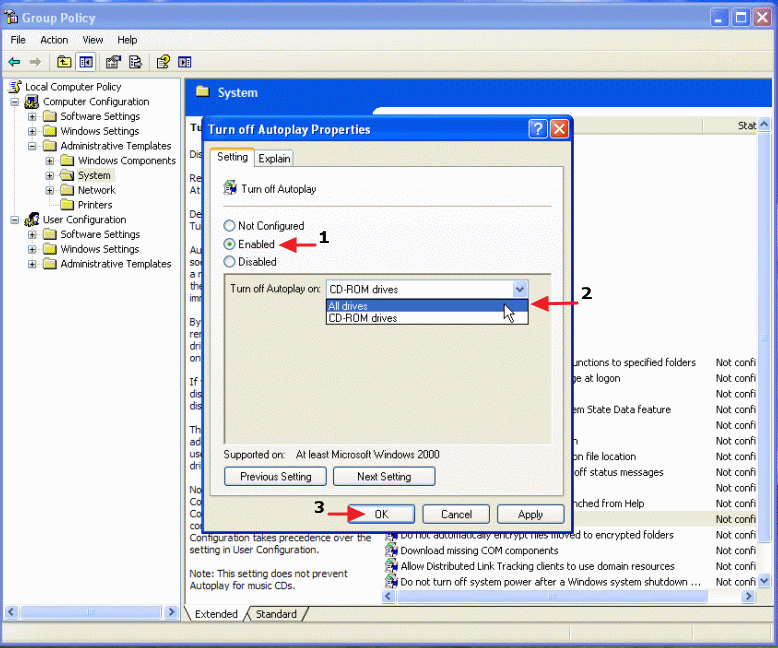Select the Not Configured radio button
The height and width of the screenshot is (648, 778).
[x=229, y=226]
